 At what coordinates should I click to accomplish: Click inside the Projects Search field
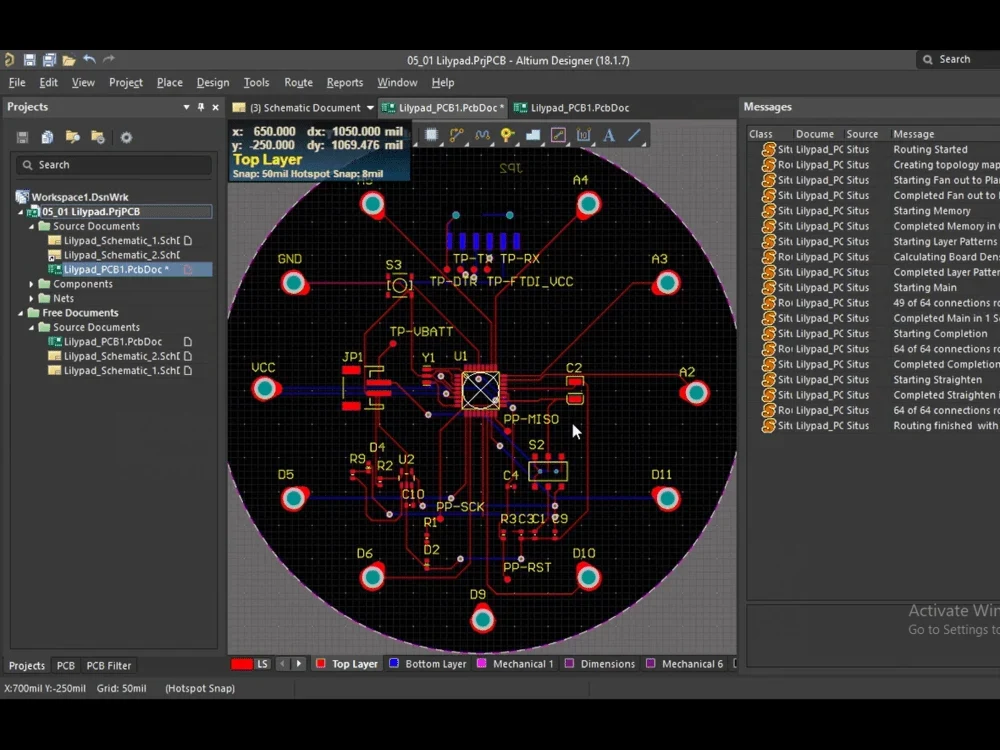[113, 164]
